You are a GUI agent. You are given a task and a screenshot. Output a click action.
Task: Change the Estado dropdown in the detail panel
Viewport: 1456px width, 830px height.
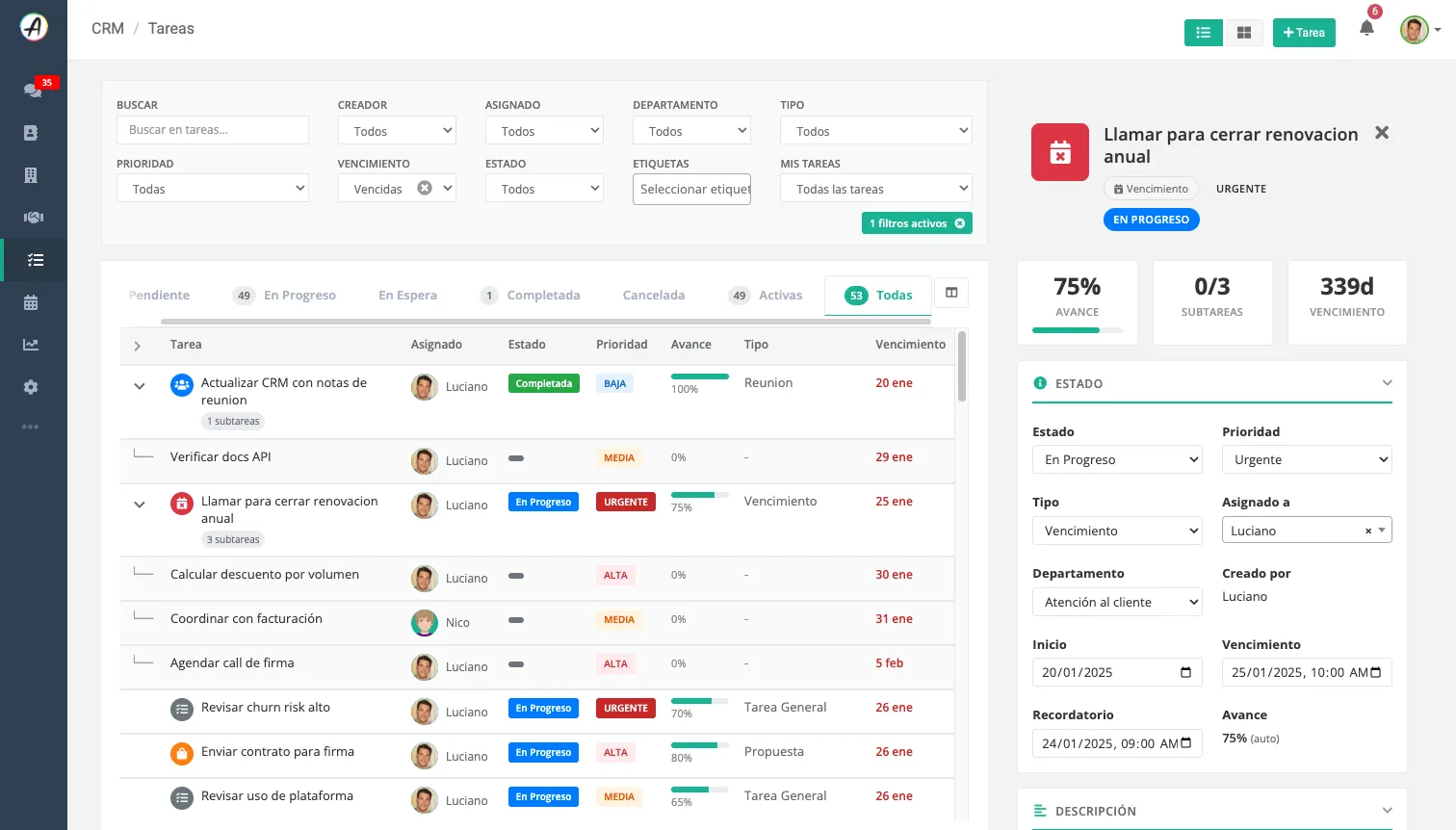click(1117, 459)
